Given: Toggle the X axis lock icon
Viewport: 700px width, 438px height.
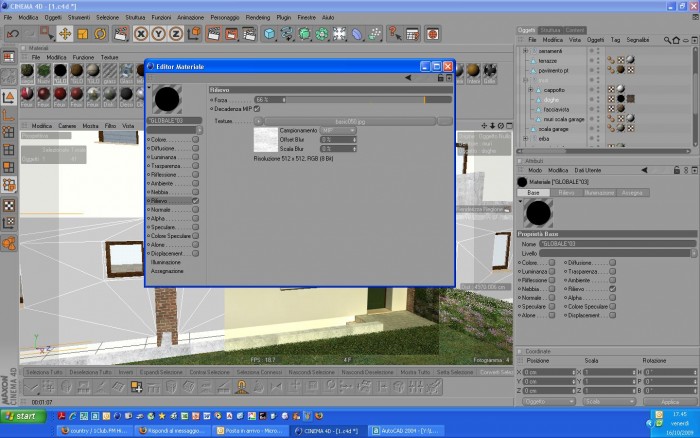Looking at the screenshot, I should [141, 34].
